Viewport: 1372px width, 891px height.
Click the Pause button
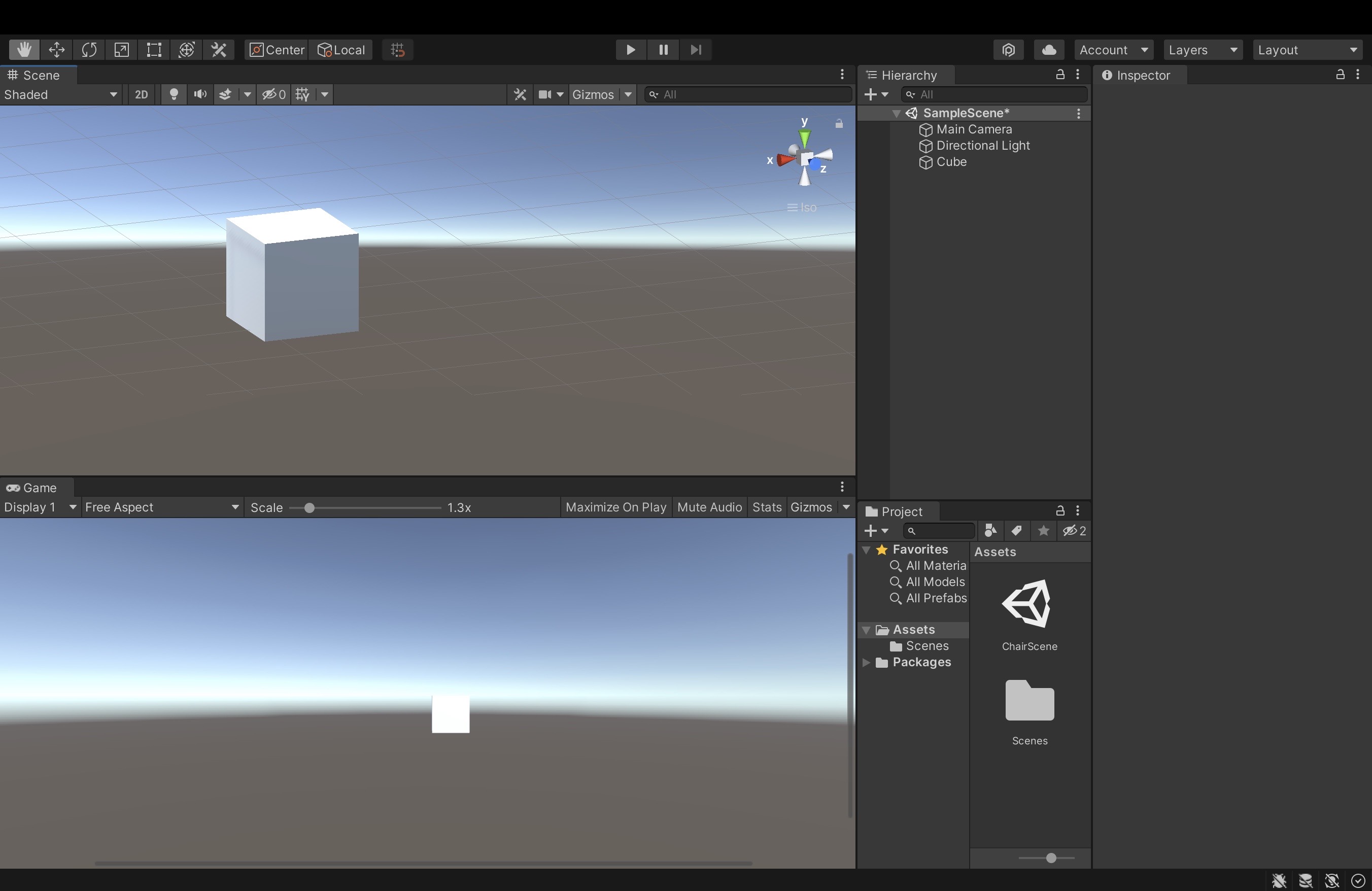point(663,50)
